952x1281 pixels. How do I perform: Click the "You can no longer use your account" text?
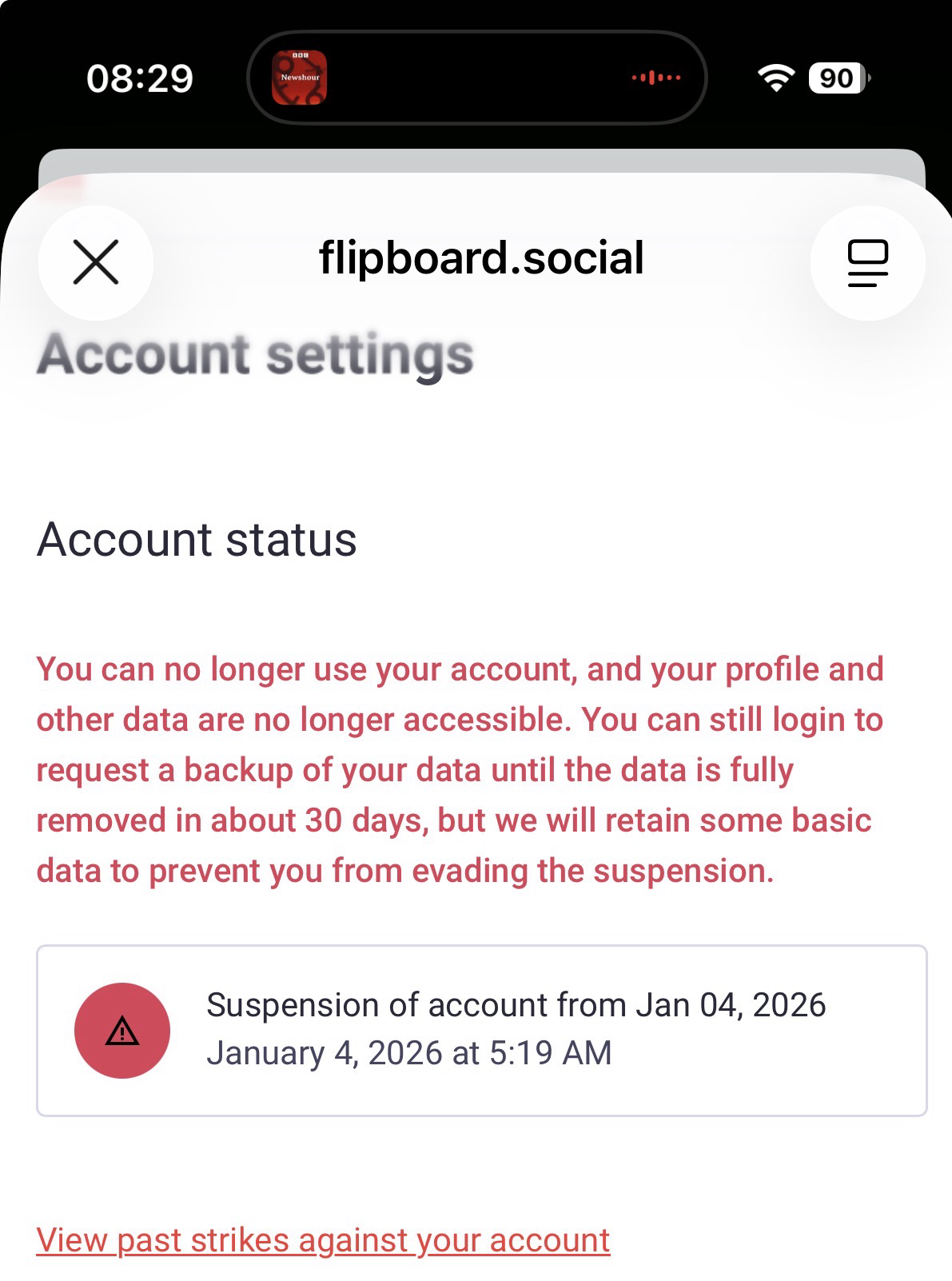305,669
